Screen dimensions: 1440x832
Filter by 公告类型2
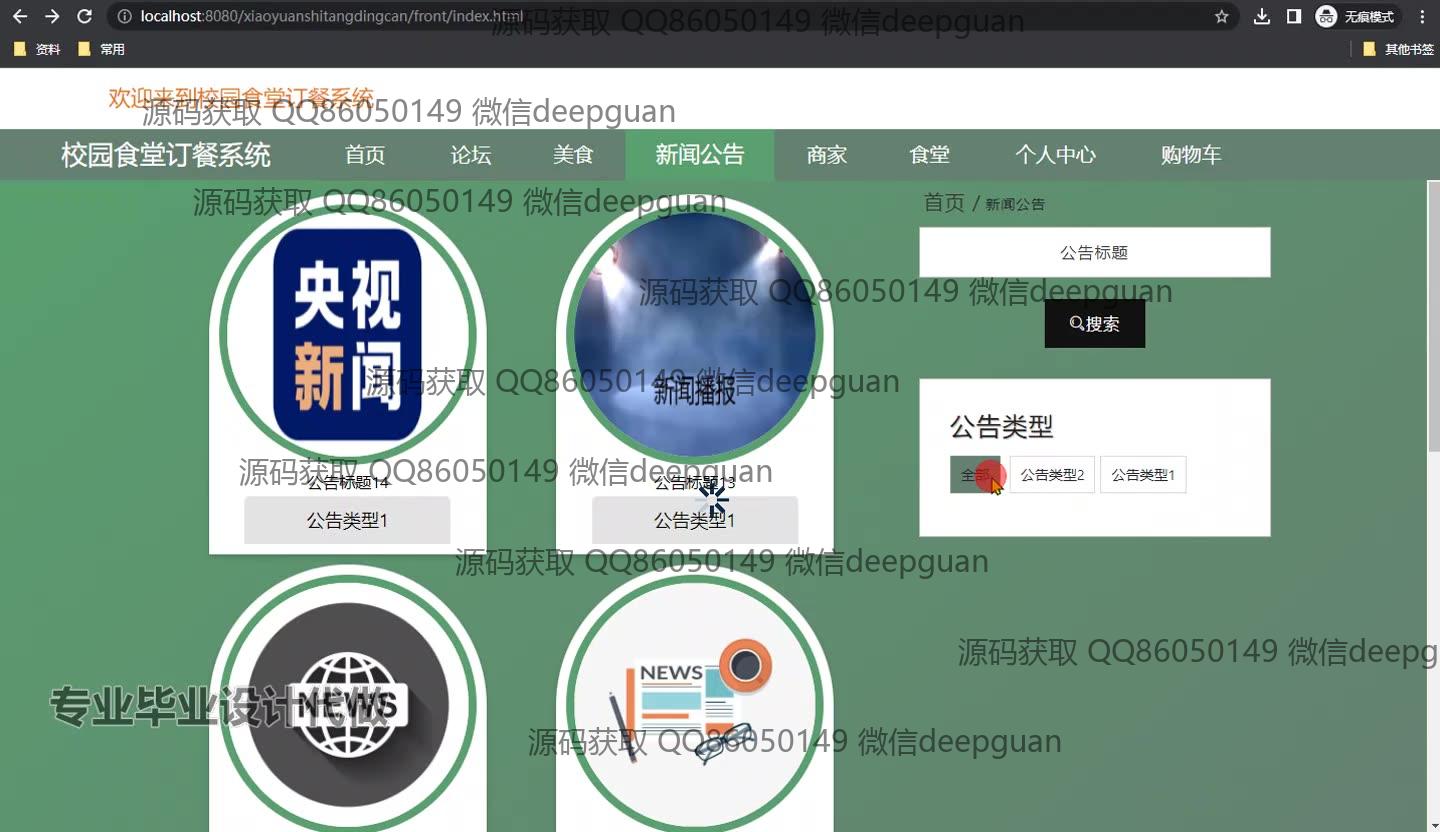click(1053, 475)
